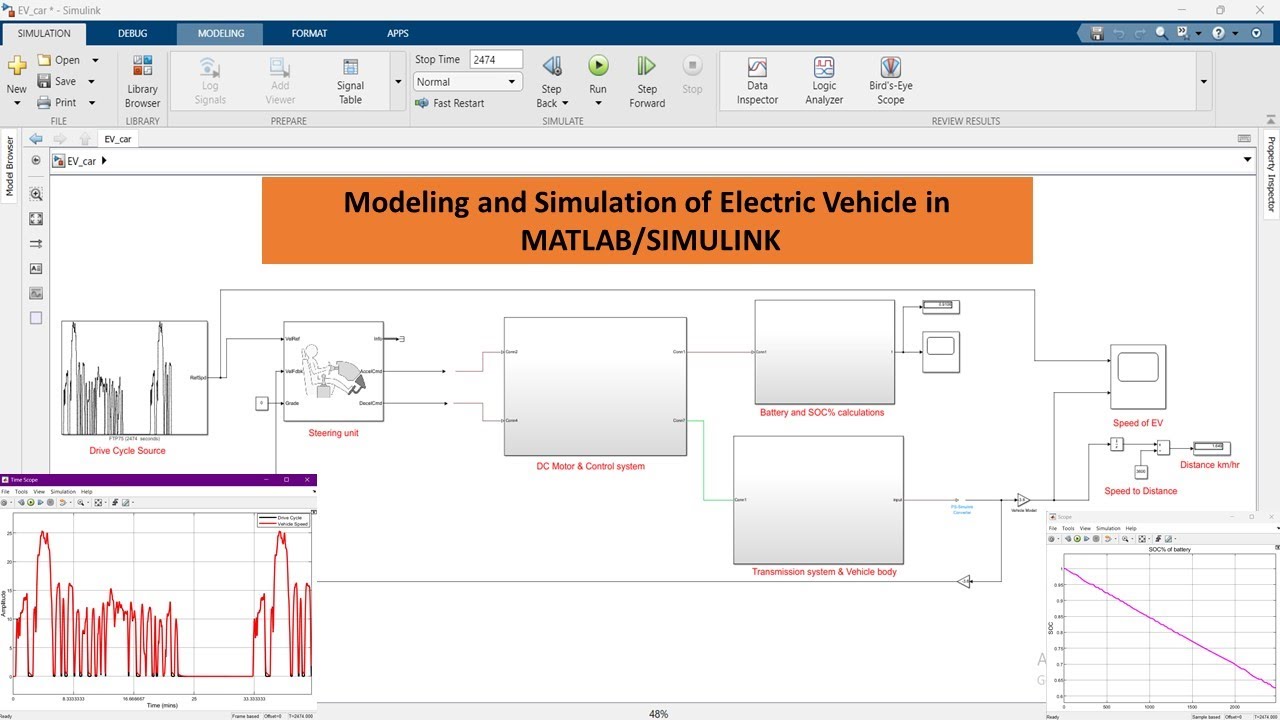Open the Data Inspector
Image resolution: width=1280 pixels, height=720 pixels.
tap(757, 81)
